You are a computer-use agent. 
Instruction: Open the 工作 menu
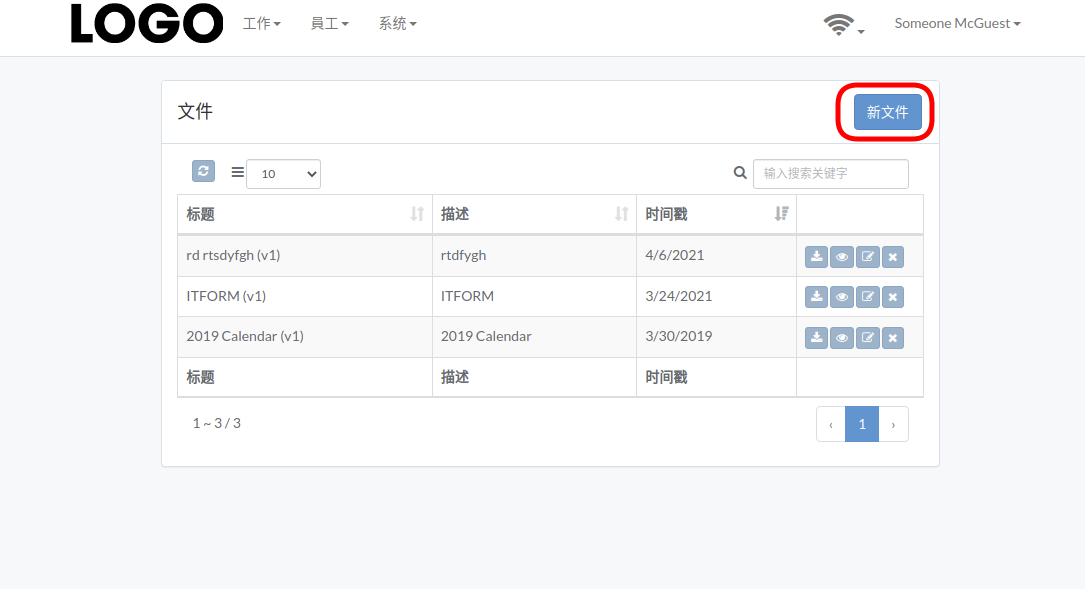pyautogui.click(x=262, y=24)
